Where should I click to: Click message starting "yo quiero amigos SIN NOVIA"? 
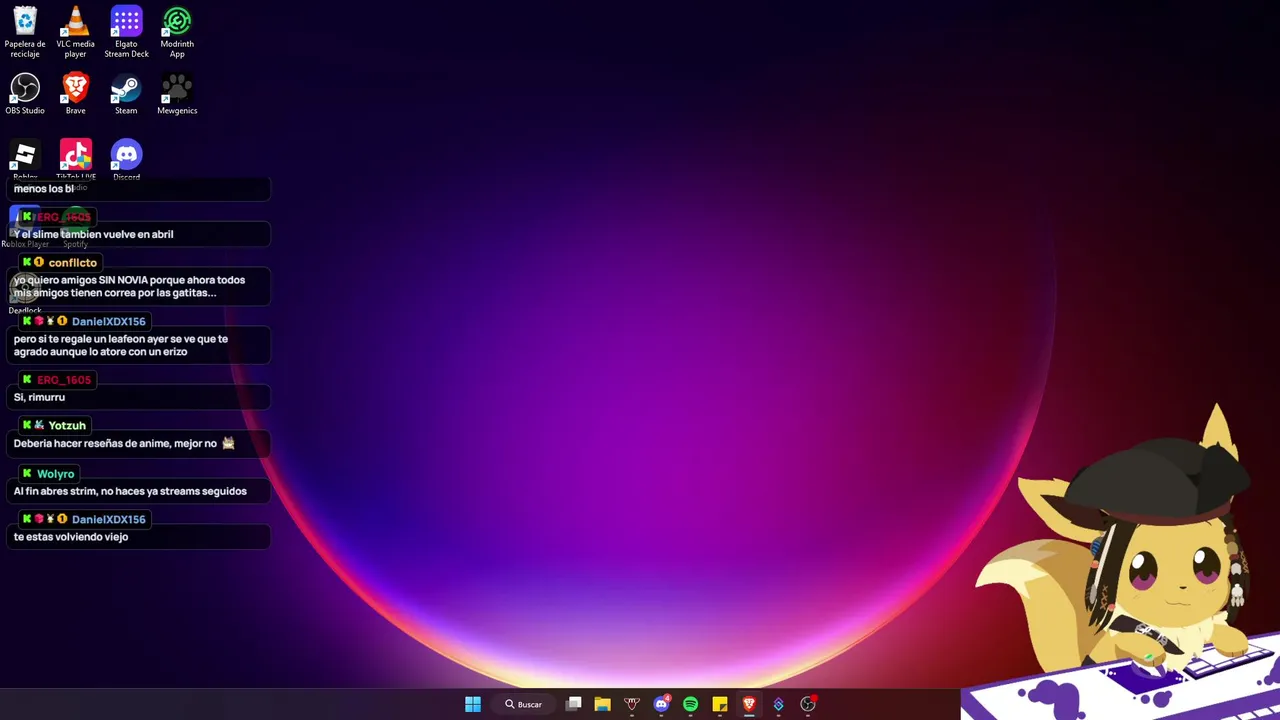click(129, 287)
